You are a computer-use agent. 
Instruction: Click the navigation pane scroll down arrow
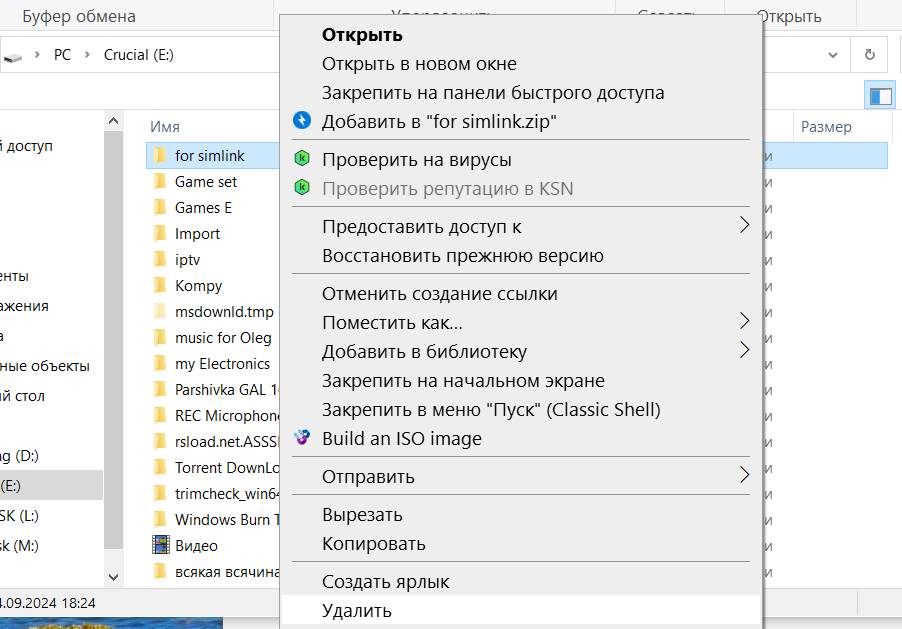click(113, 577)
